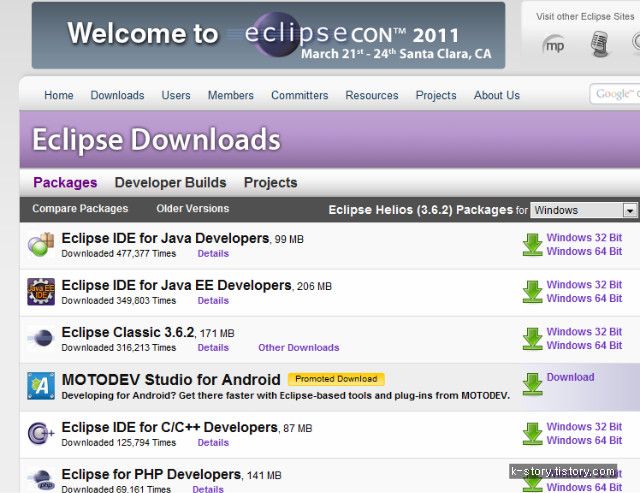Screen dimensions: 640x493
Task: Click green download arrow for Eclipse Classic
Action: pyautogui.click(x=532, y=339)
